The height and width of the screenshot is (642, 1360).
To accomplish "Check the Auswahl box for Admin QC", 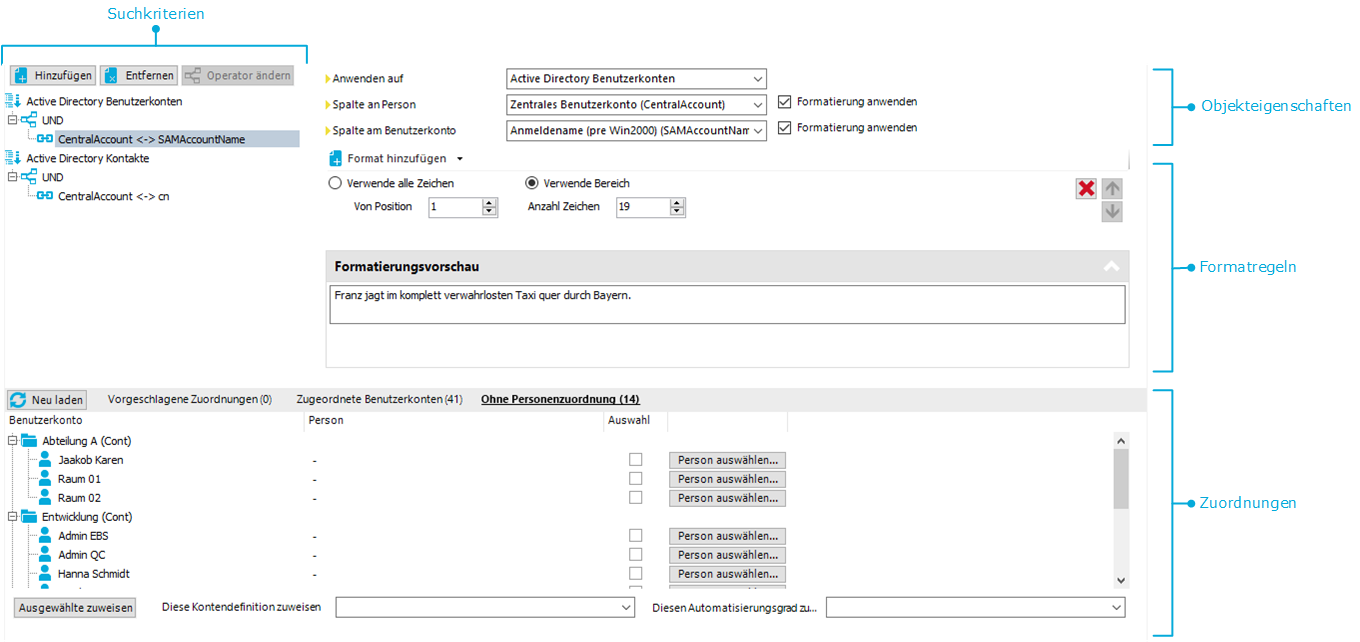I will click(636, 555).
